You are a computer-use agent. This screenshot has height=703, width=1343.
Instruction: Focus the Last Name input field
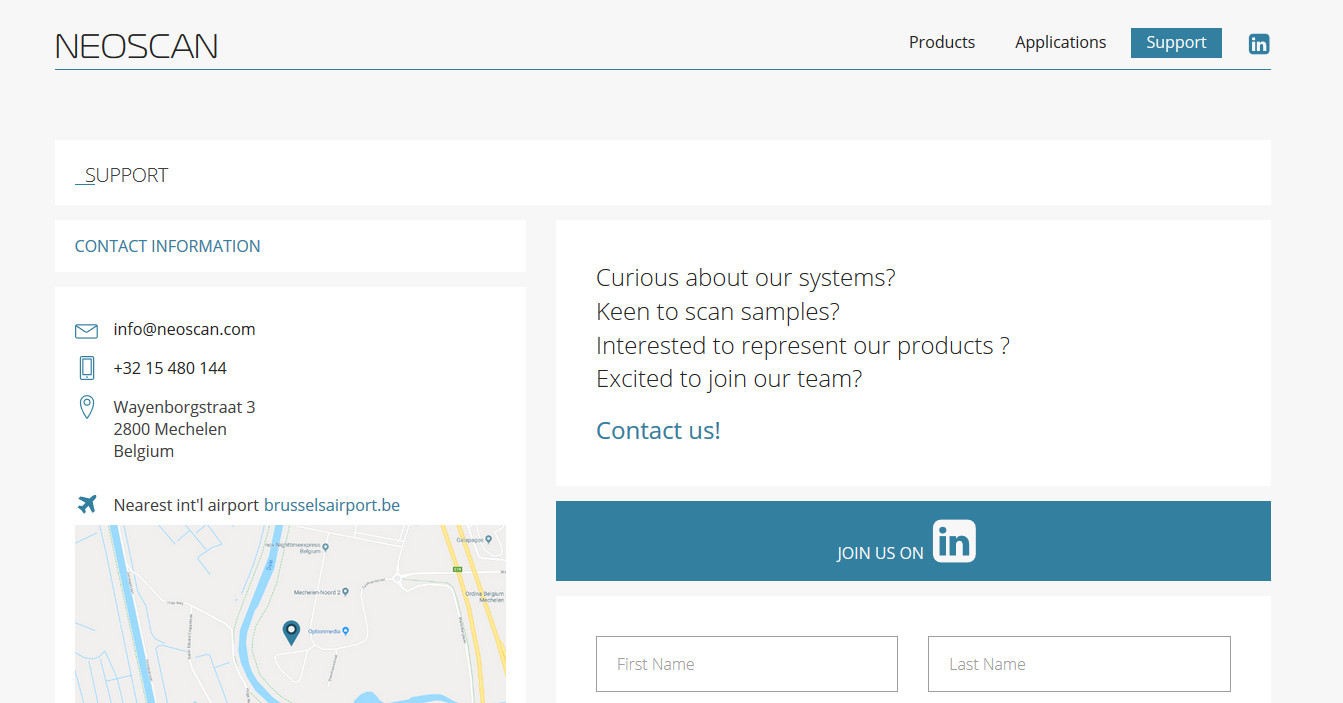click(1078, 664)
